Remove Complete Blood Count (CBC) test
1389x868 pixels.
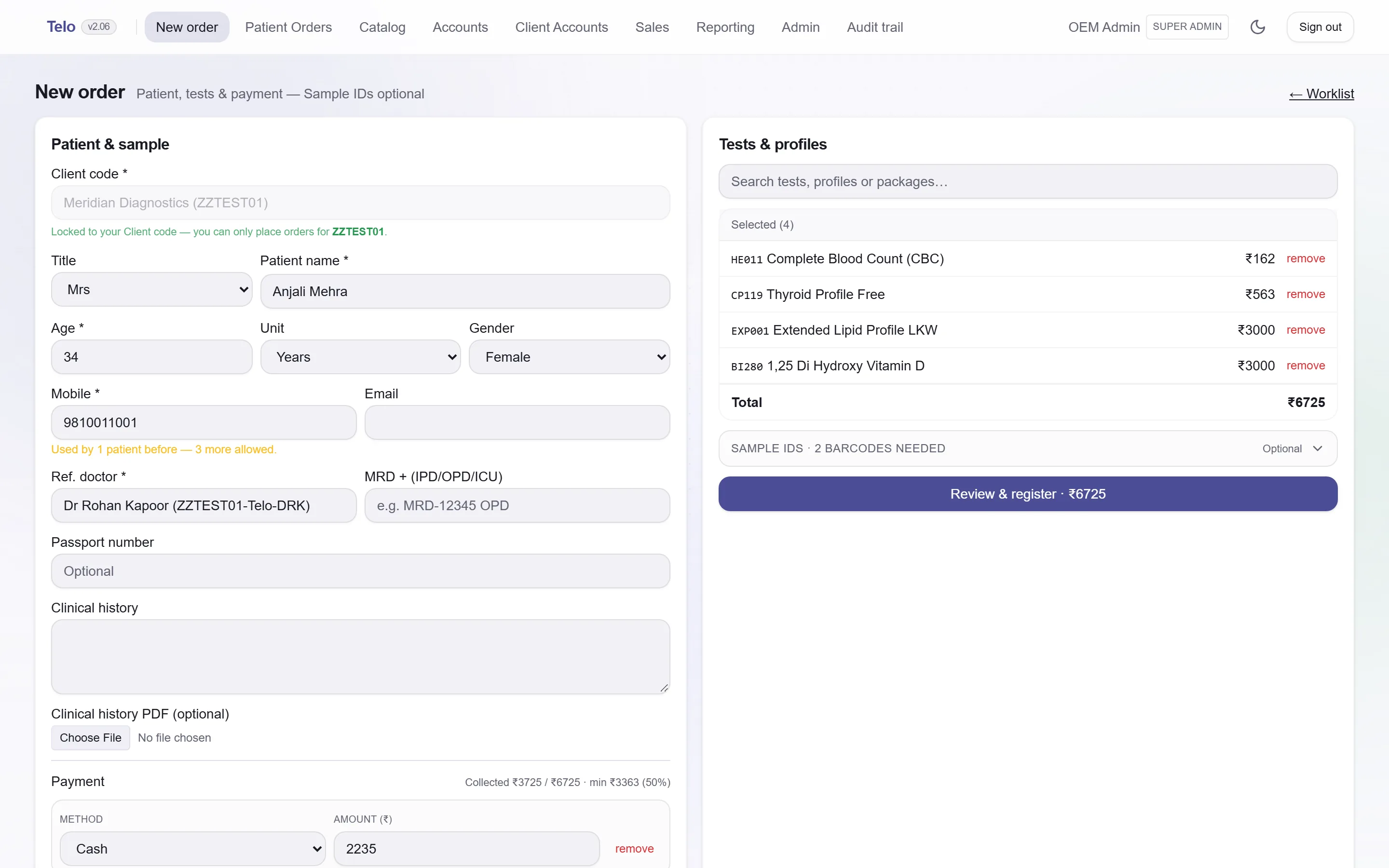point(1305,259)
